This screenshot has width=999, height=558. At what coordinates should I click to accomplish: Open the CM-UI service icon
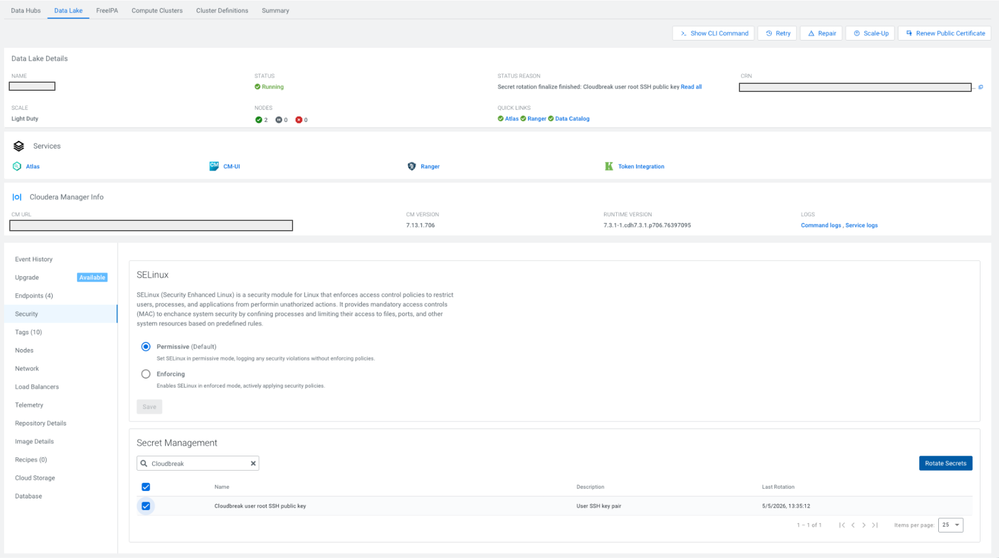pos(214,166)
